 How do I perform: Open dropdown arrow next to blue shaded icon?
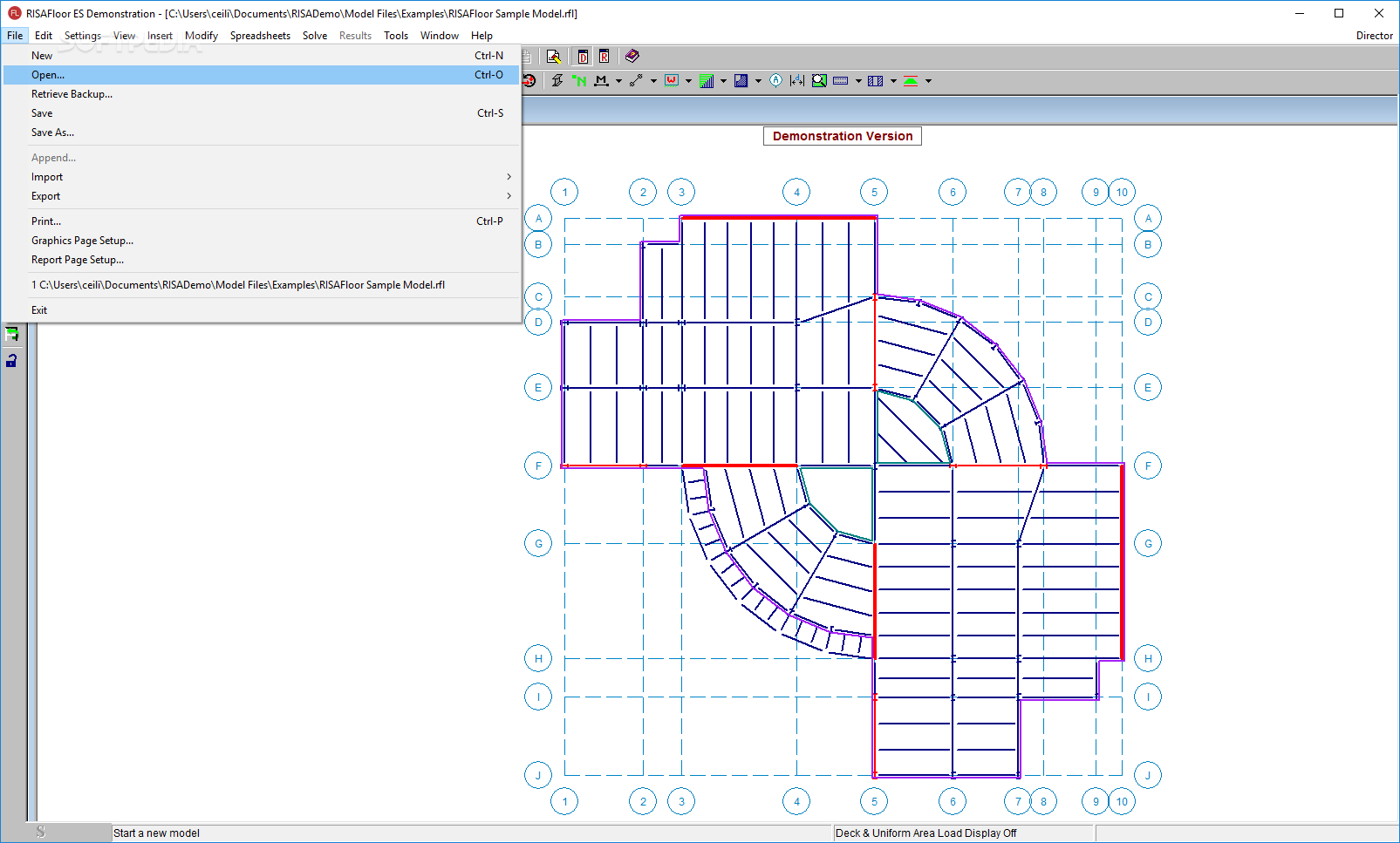point(758,81)
